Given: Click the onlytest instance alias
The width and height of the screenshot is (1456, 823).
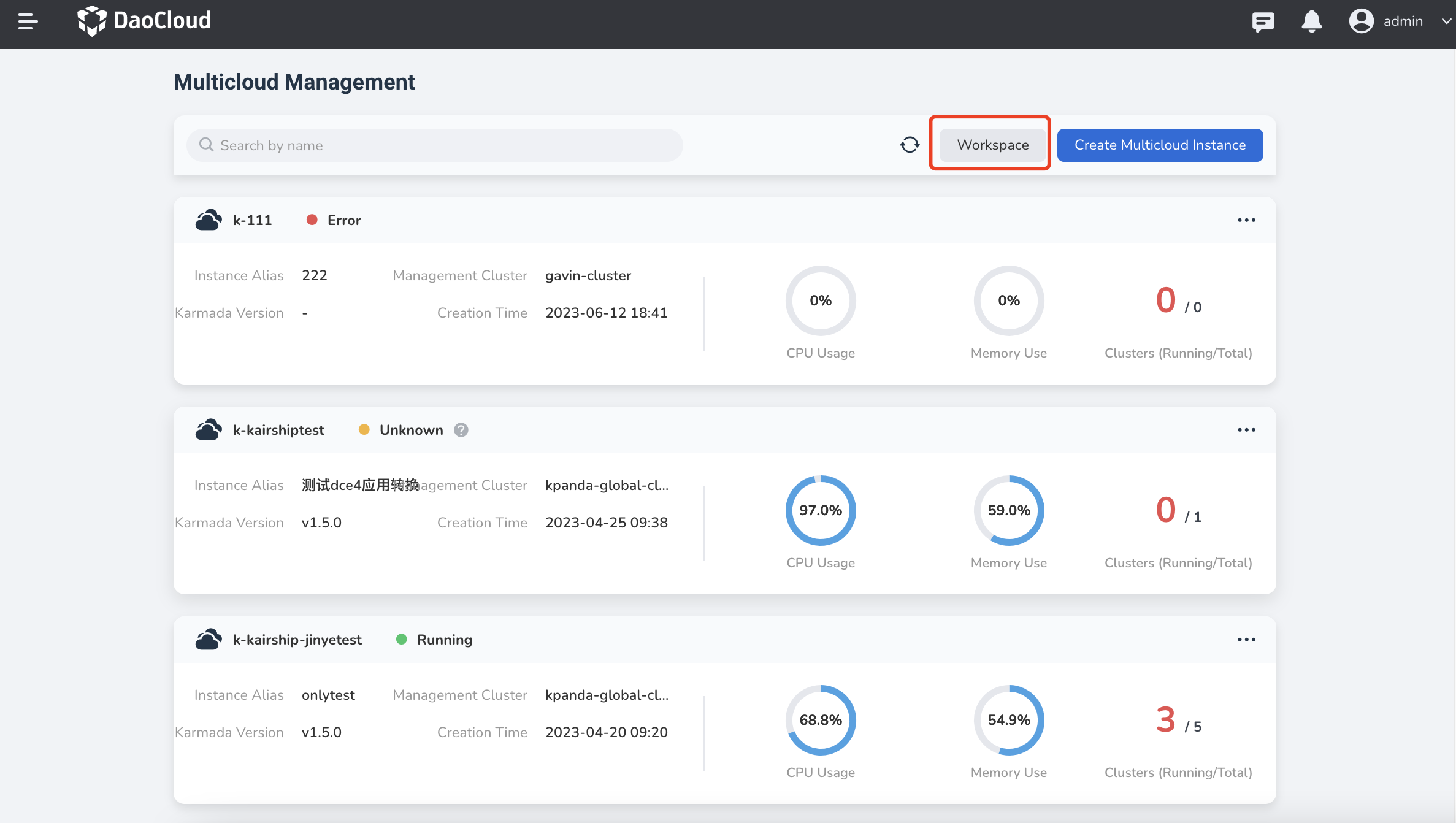Looking at the screenshot, I should click(x=328, y=695).
